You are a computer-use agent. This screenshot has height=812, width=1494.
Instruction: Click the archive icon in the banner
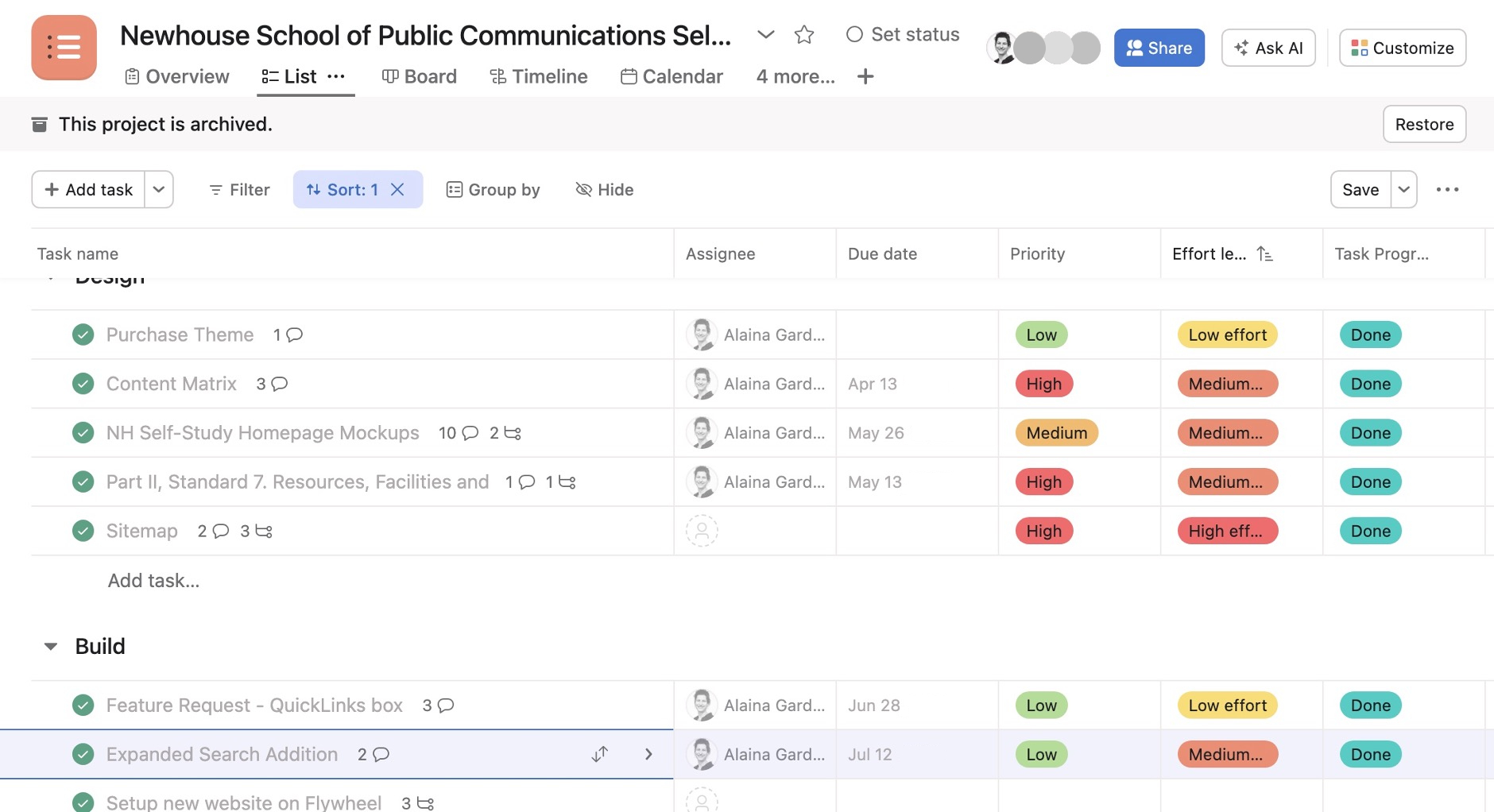pyautogui.click(x=39, y=124)
